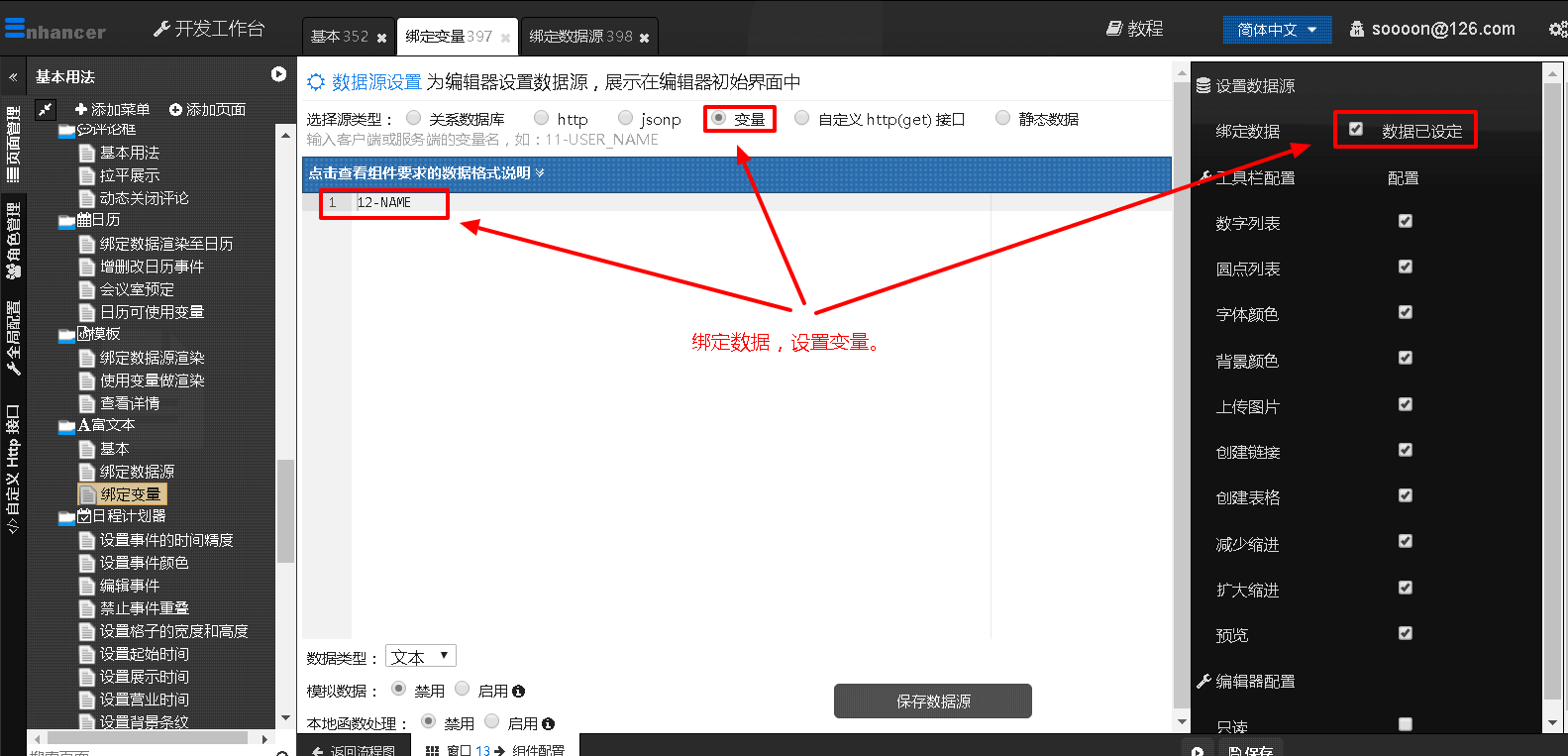Select the 静态数据 source type radio

[1002, 118]
